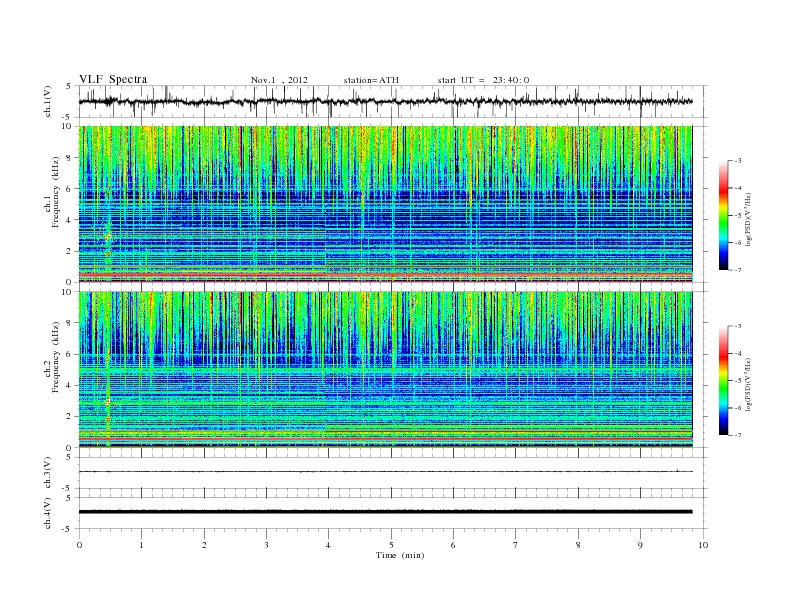Click the ch.1 voltage waveform trace
The width and height of the screenshot is (792, 612).
385,101
